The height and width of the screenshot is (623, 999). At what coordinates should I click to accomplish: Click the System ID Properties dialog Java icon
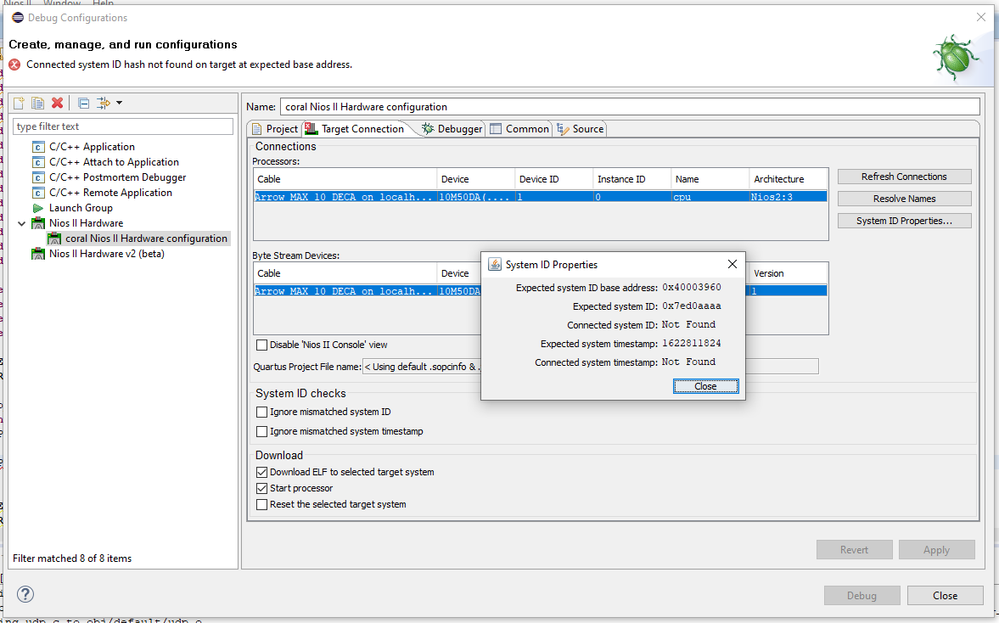[x=494, y=264]
